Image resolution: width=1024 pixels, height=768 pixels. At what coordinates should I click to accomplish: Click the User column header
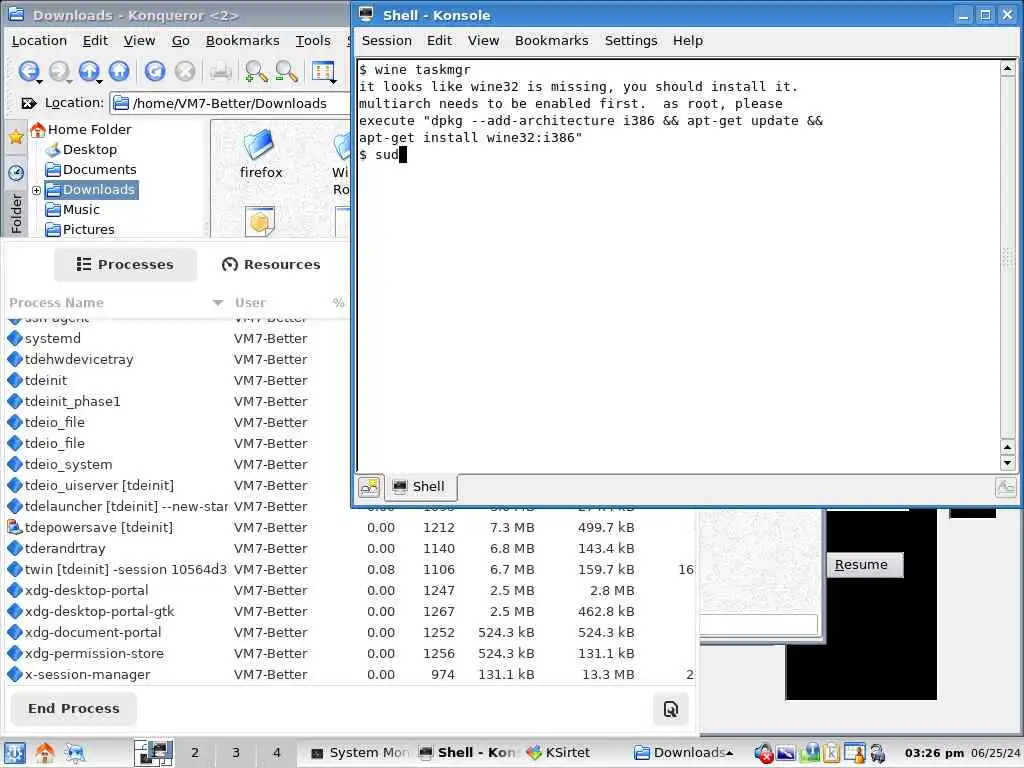pos(250,302)
